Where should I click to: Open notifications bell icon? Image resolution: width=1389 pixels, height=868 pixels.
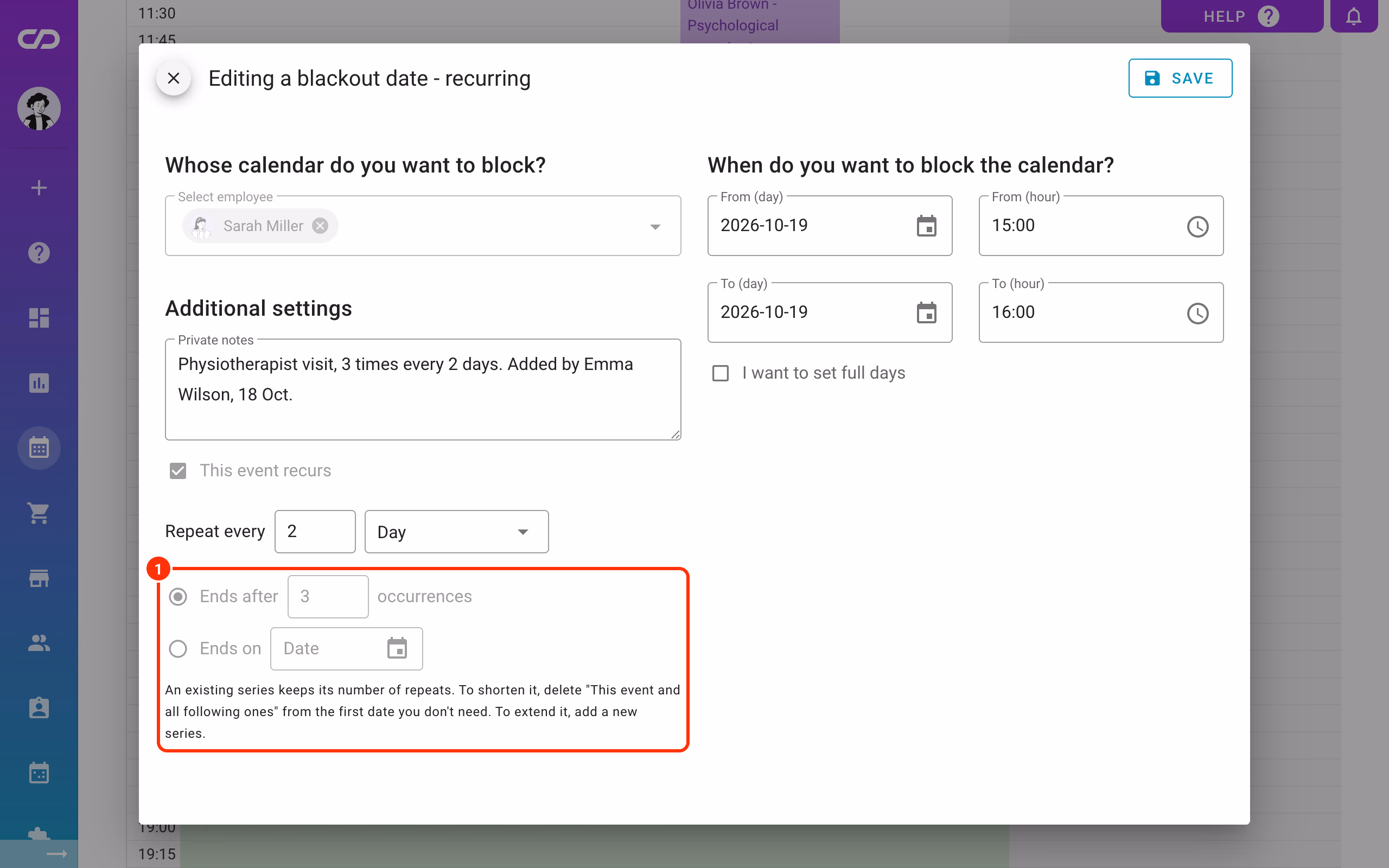tap(1353, 16)
